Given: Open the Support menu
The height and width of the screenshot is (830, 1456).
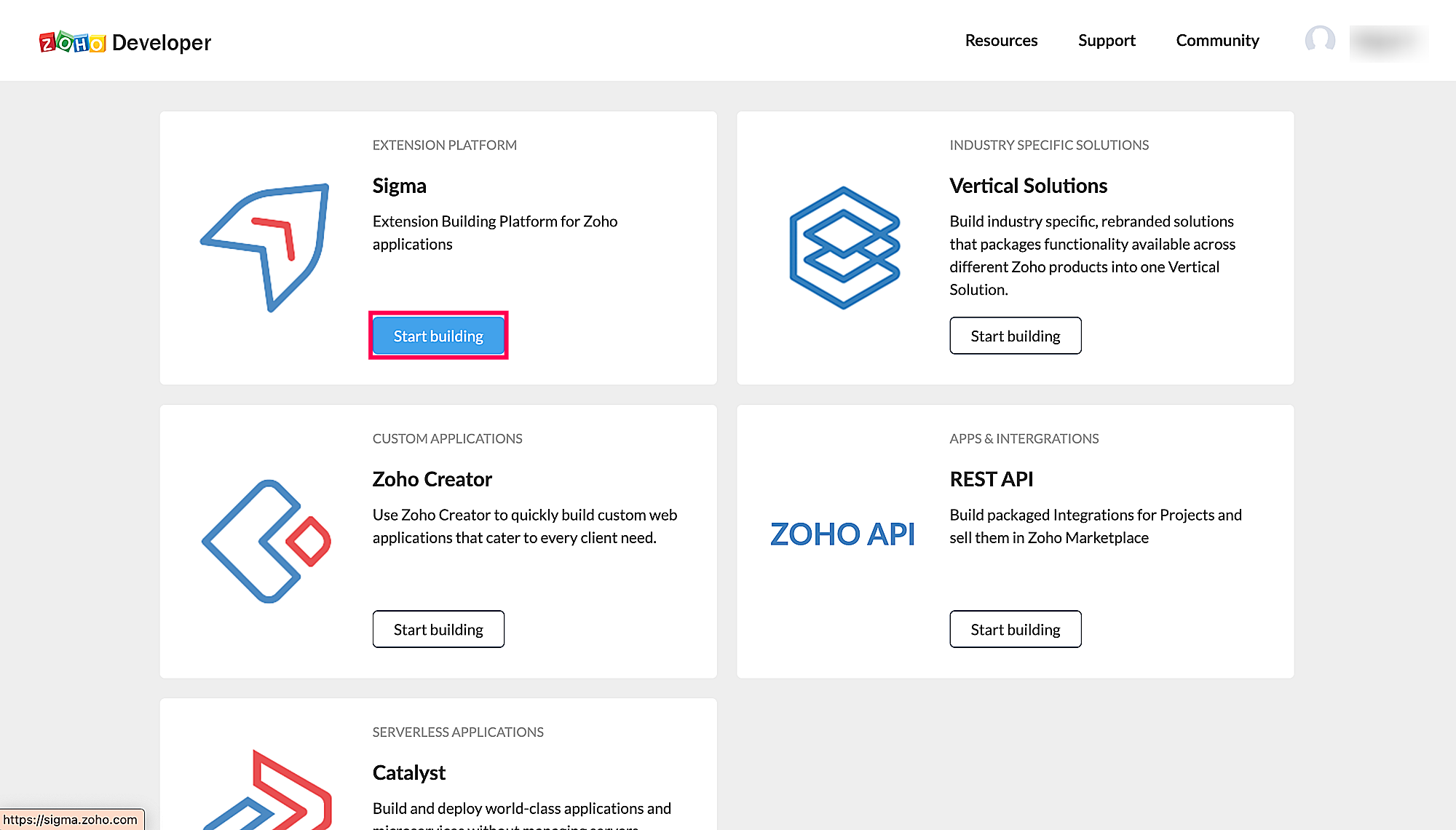Looking at the screenshot, I should 1107,41.
